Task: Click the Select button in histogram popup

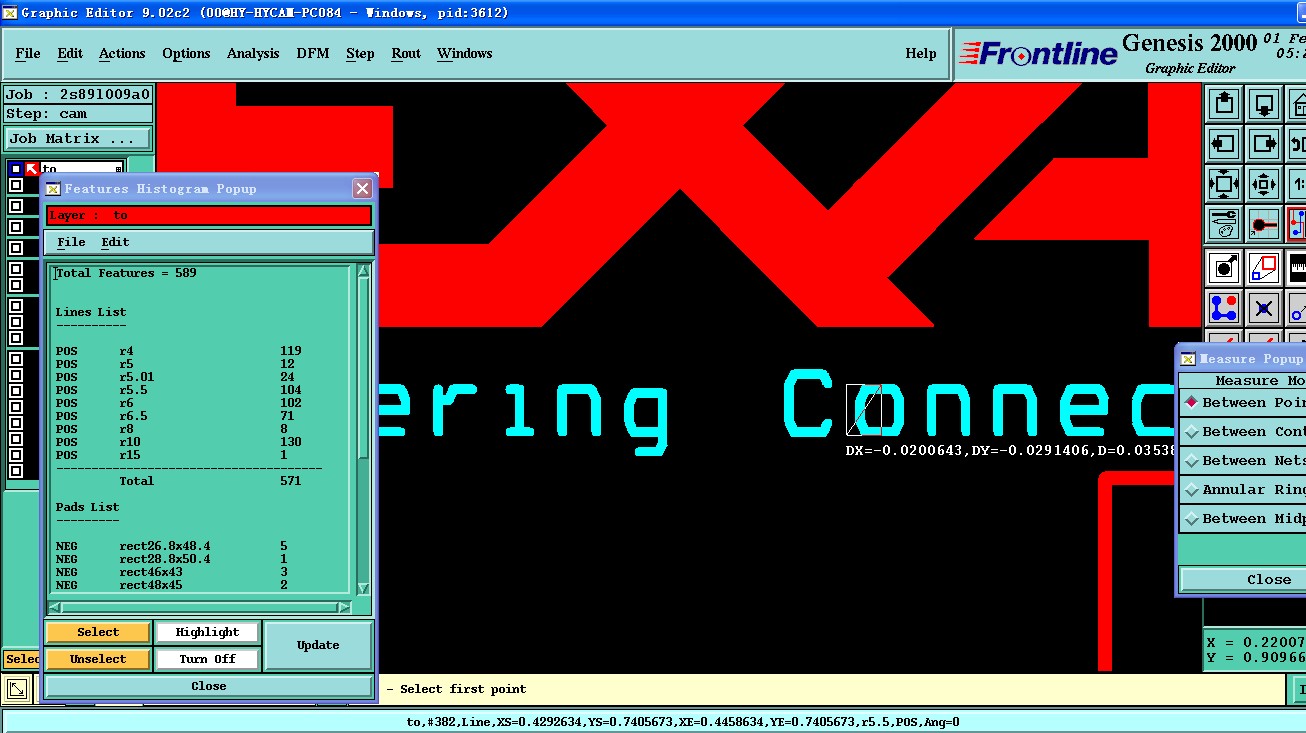Action: pos(98,632)
